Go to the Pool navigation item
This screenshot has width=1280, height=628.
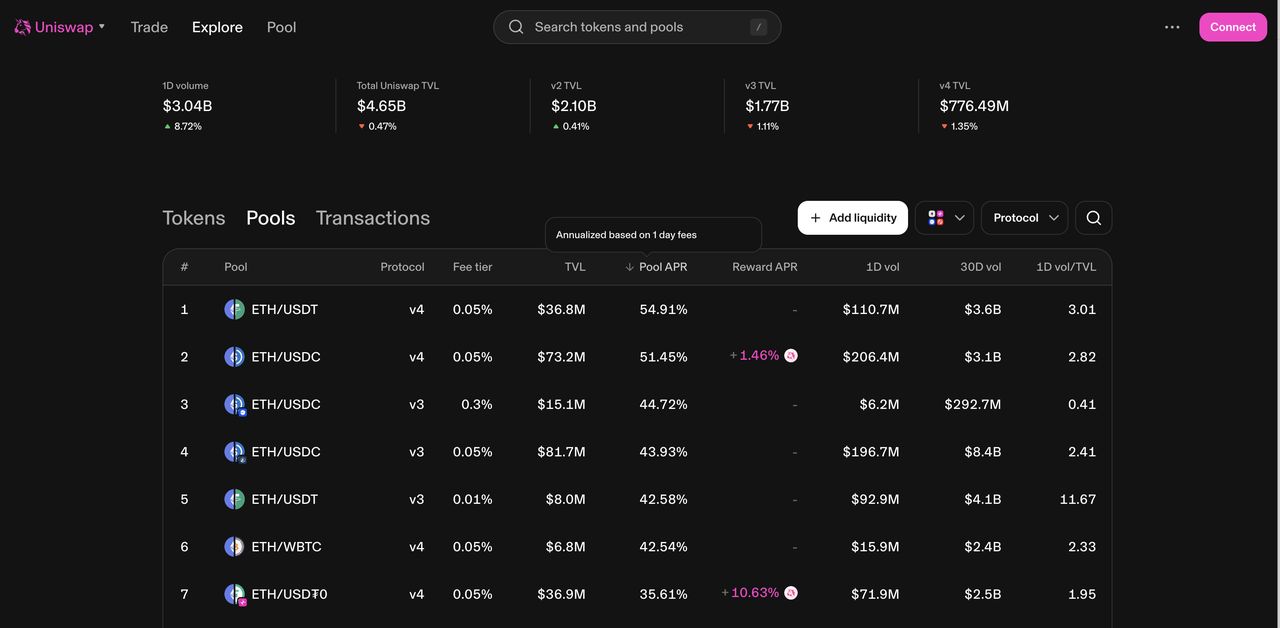[x=281, y=27]
